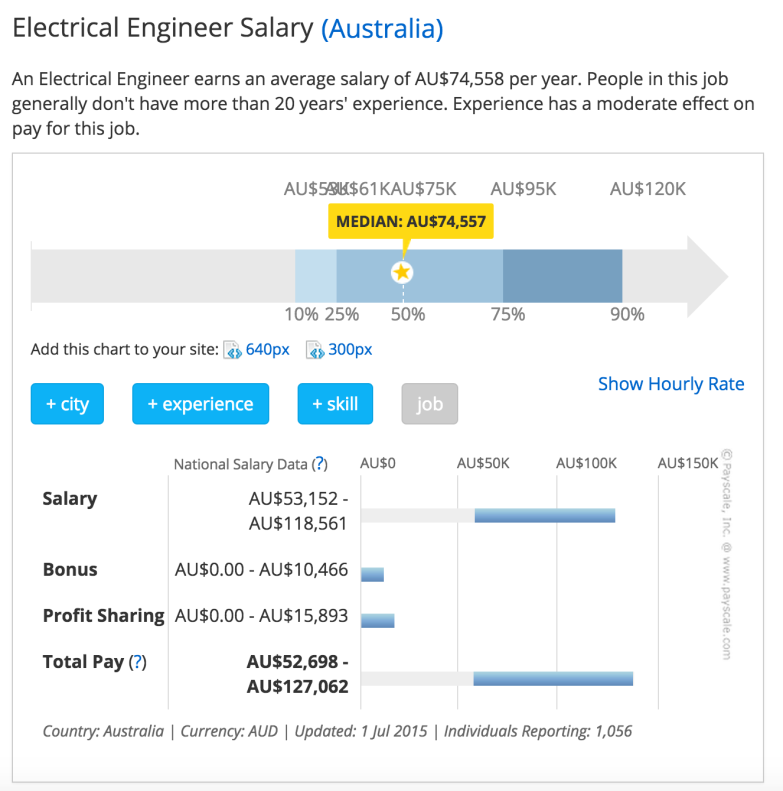Click the dark blue 75%–90% percentile segment

tap(562, 276)
